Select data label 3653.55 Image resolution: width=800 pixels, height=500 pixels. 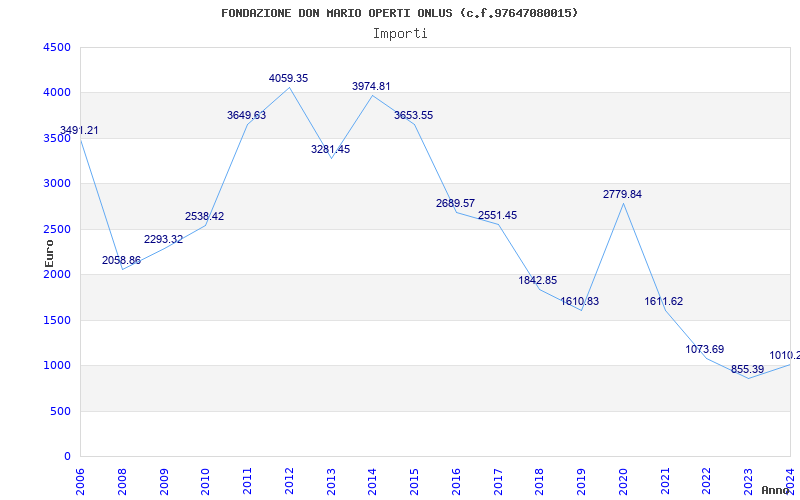[x=413, y=115]
